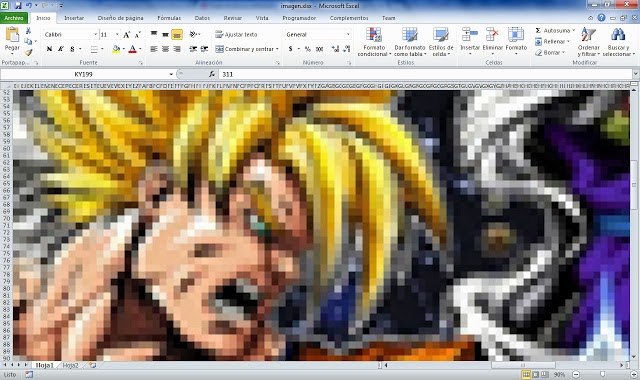Switch to the Insertar ribbon tab

click(x=74, y=18)
